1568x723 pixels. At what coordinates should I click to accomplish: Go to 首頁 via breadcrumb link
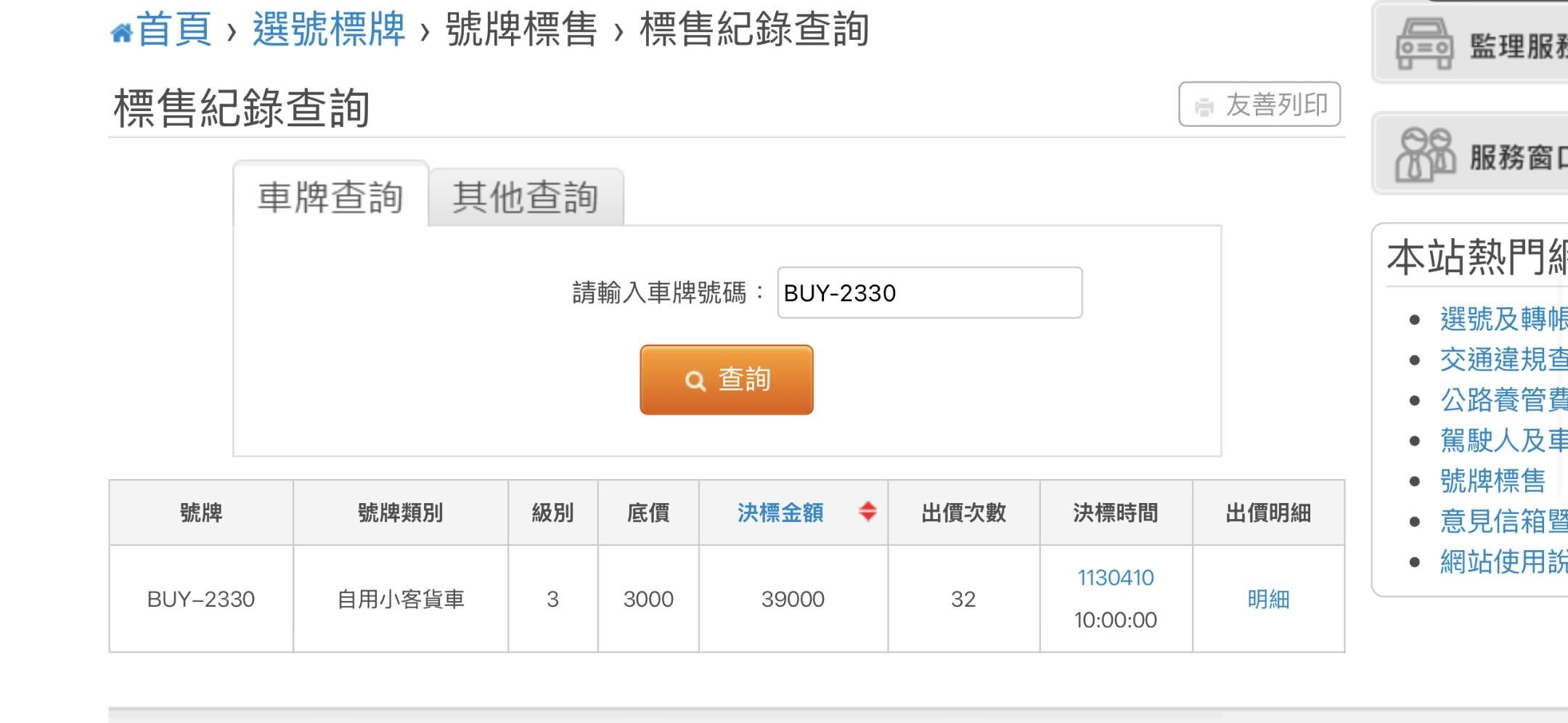click(174, 30)
